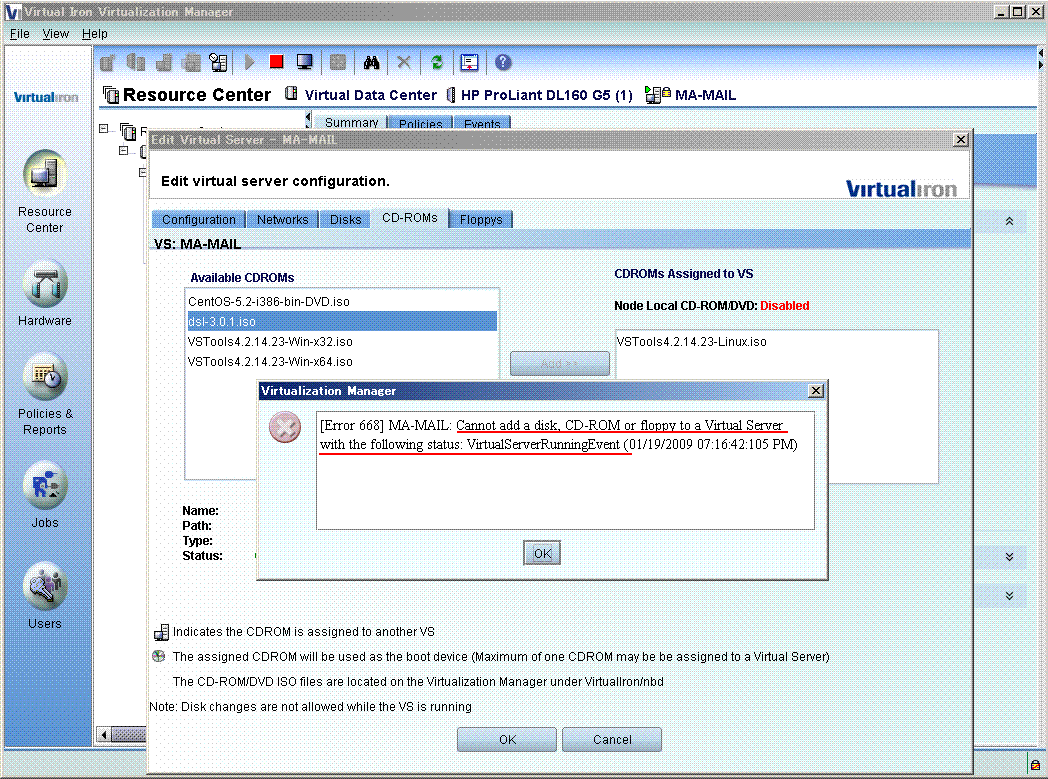Screen dimensions: 1048x779
Task: Click OK in the Error 668 dialog
Action: [x=542, y=553]
